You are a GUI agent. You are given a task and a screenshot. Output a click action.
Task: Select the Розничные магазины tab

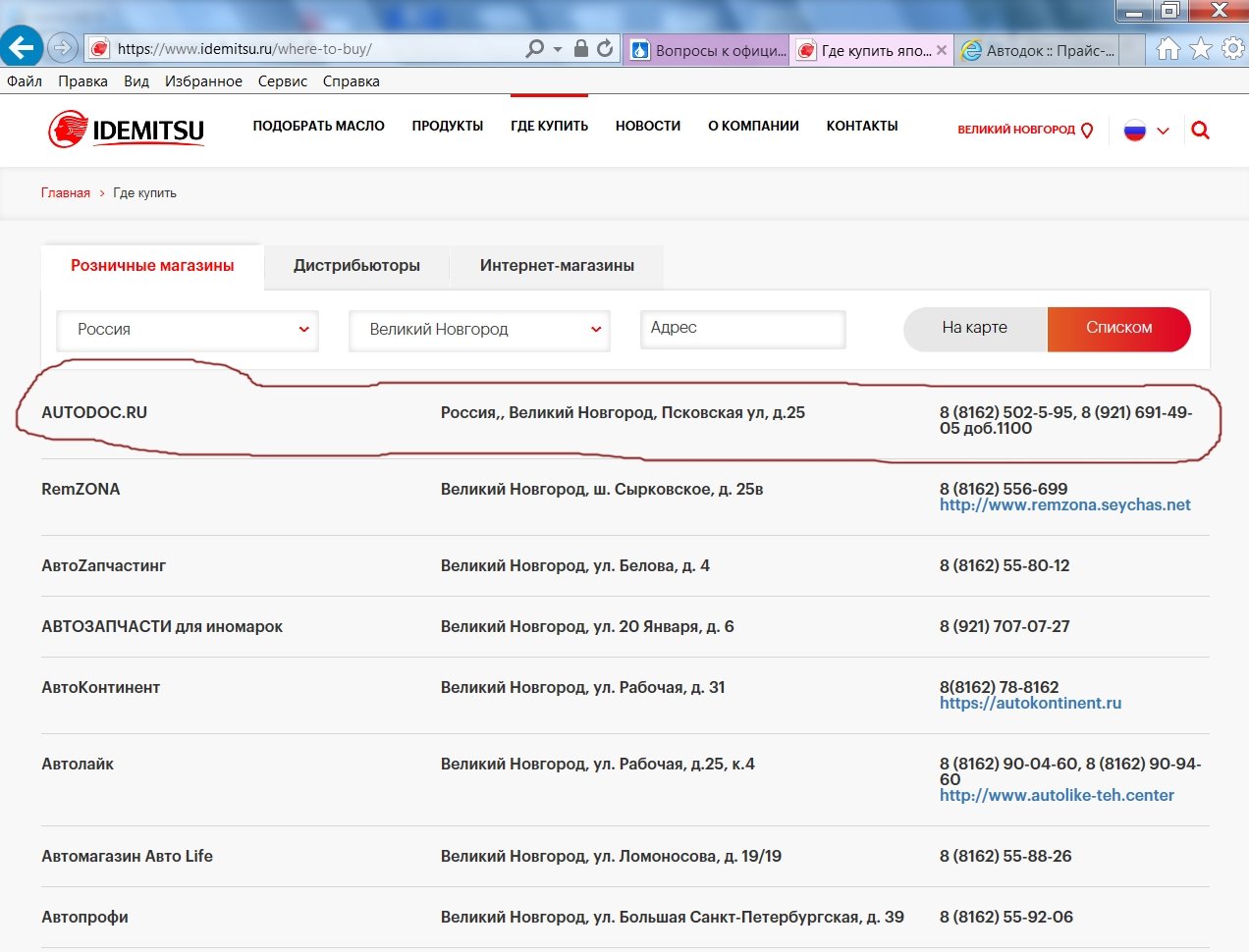152,266
